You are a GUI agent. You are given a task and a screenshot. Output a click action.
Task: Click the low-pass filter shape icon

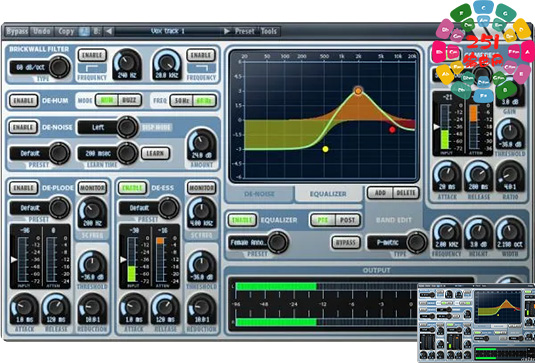(201, 68)
